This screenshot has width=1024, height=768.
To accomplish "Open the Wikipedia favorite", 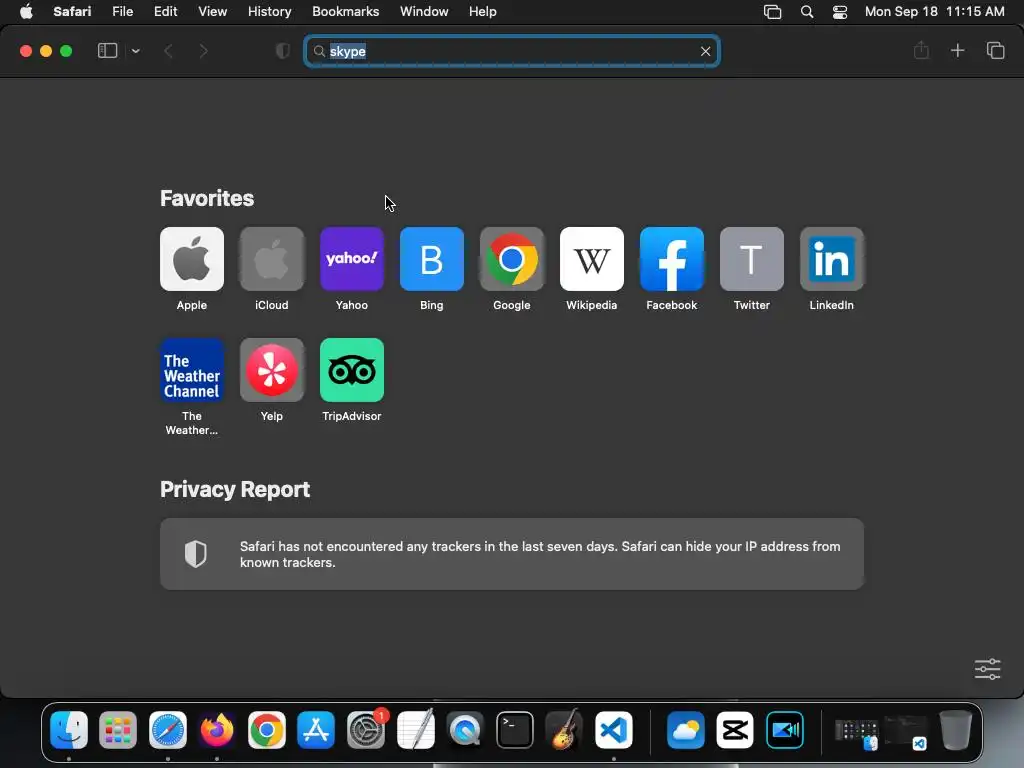I will 592,259.
